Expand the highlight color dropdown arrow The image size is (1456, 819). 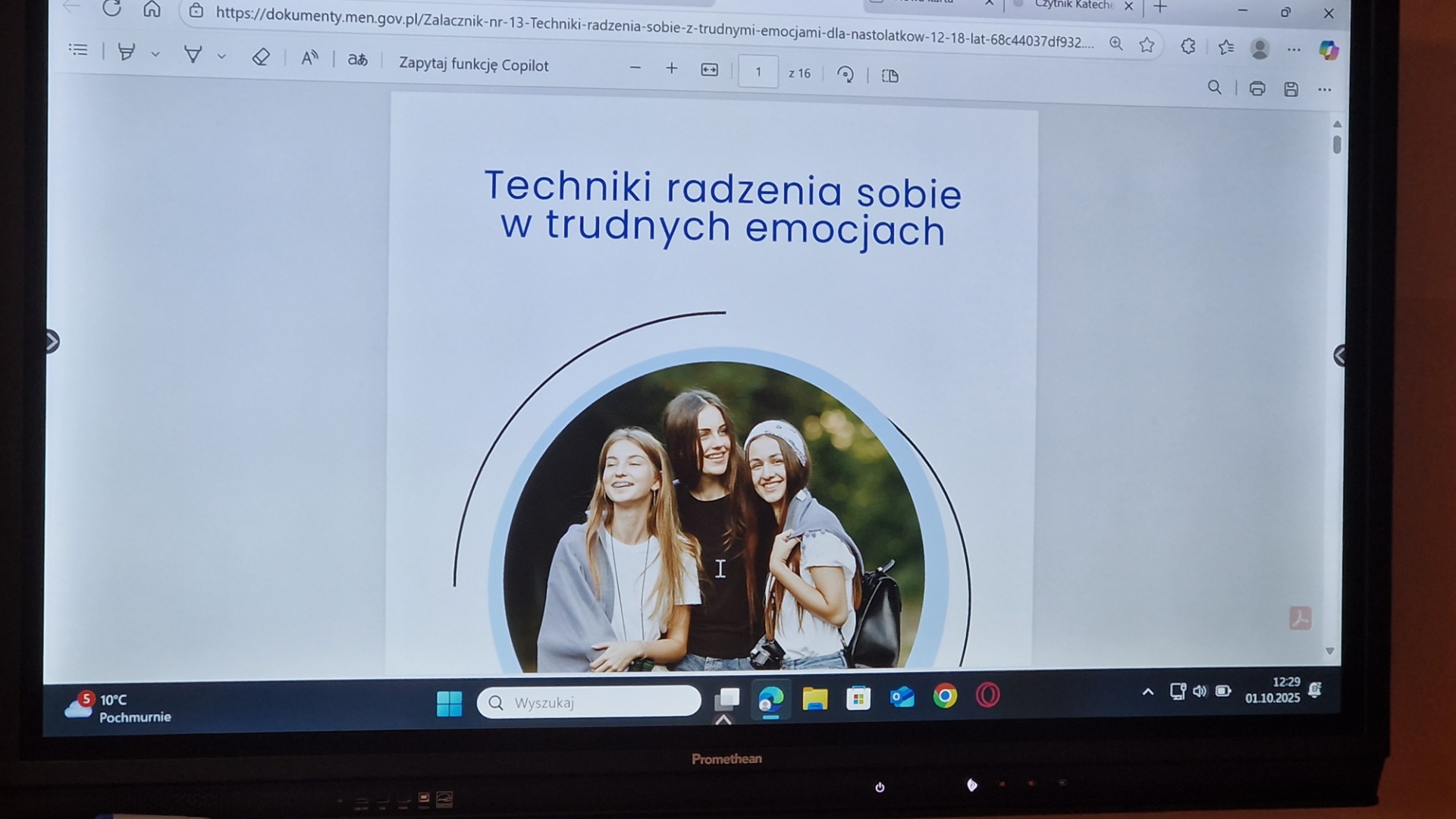pos(155,54)
